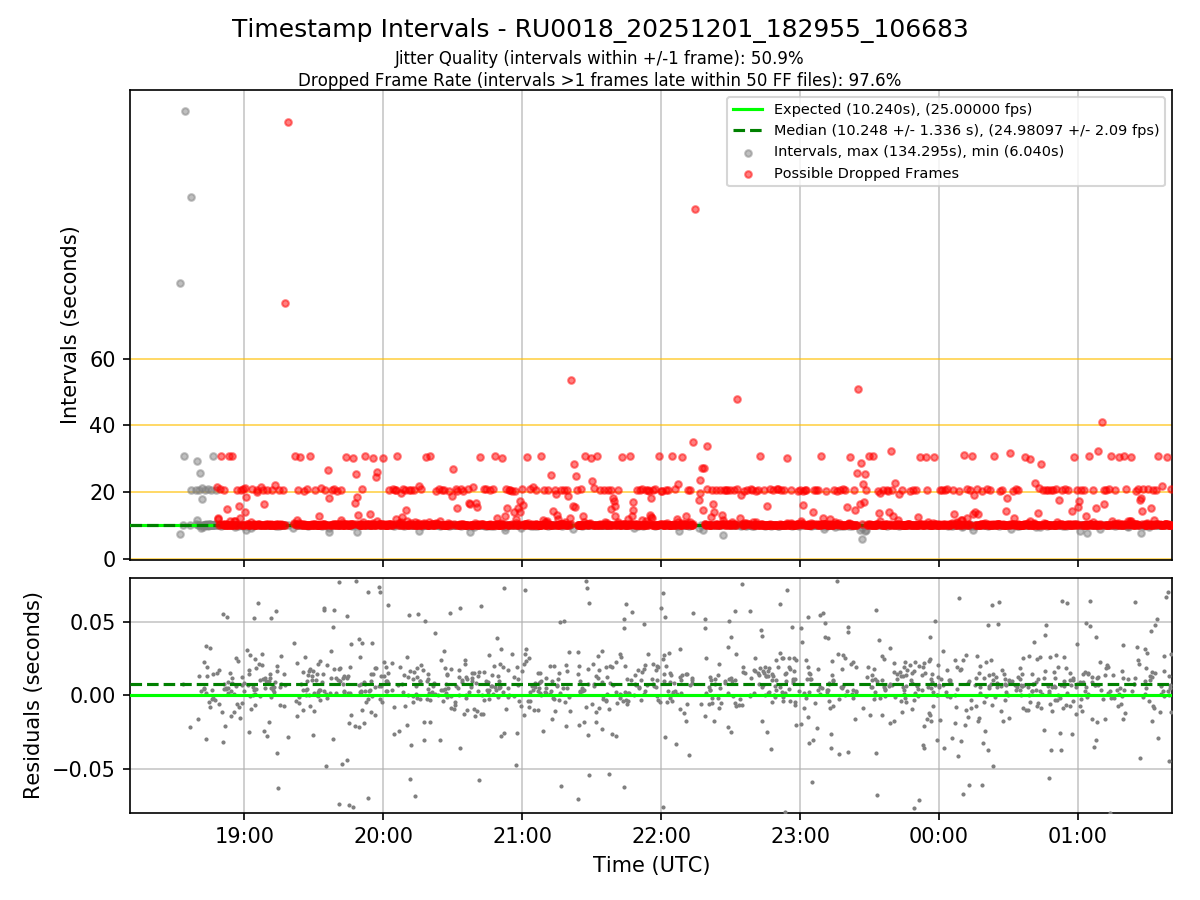1200x900 pixels.
Task: Click the red Possible Dropped Frames legend marker
Action: (749, 173)
